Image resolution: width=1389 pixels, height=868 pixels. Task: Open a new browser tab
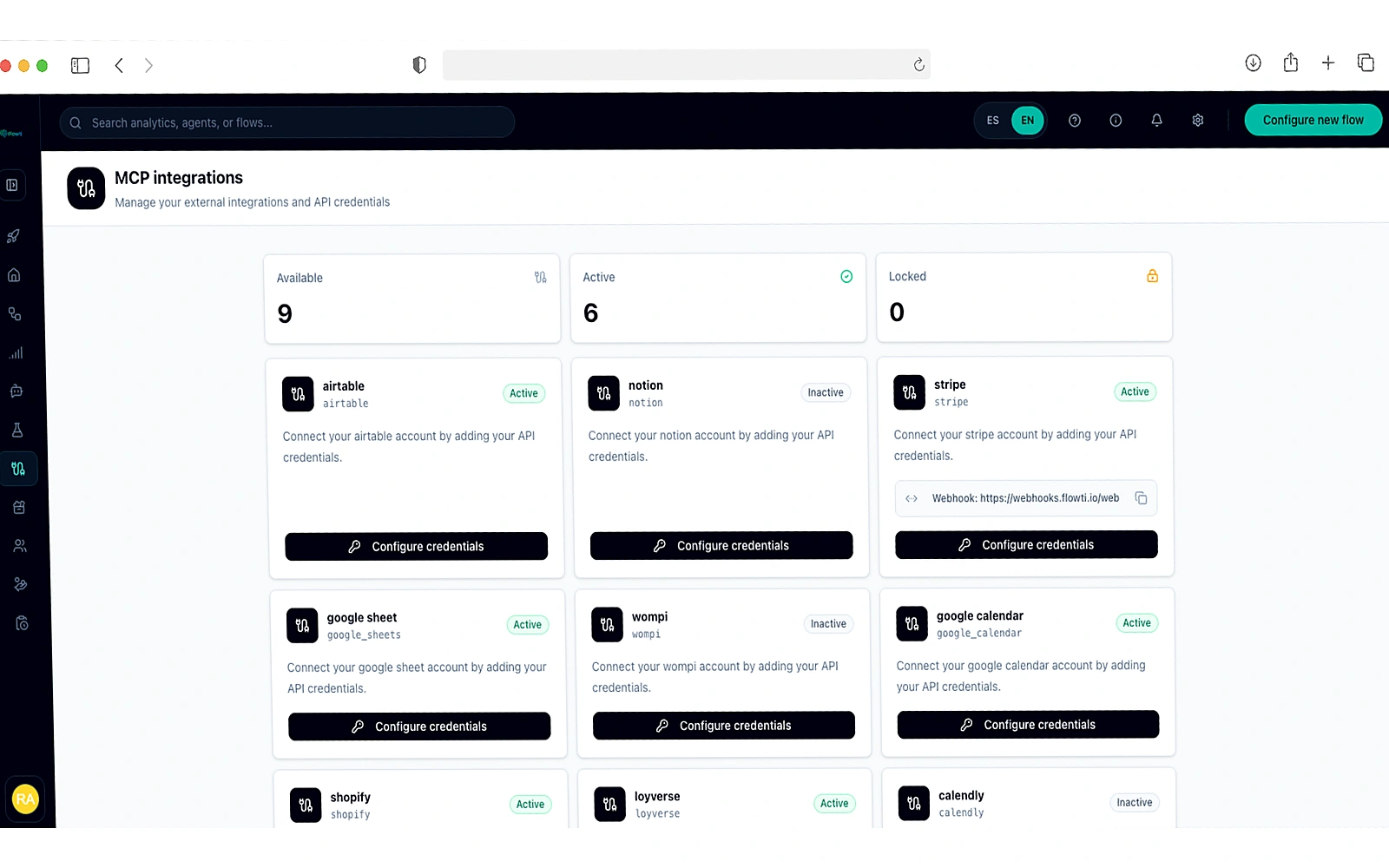[x=1328, y=62]
